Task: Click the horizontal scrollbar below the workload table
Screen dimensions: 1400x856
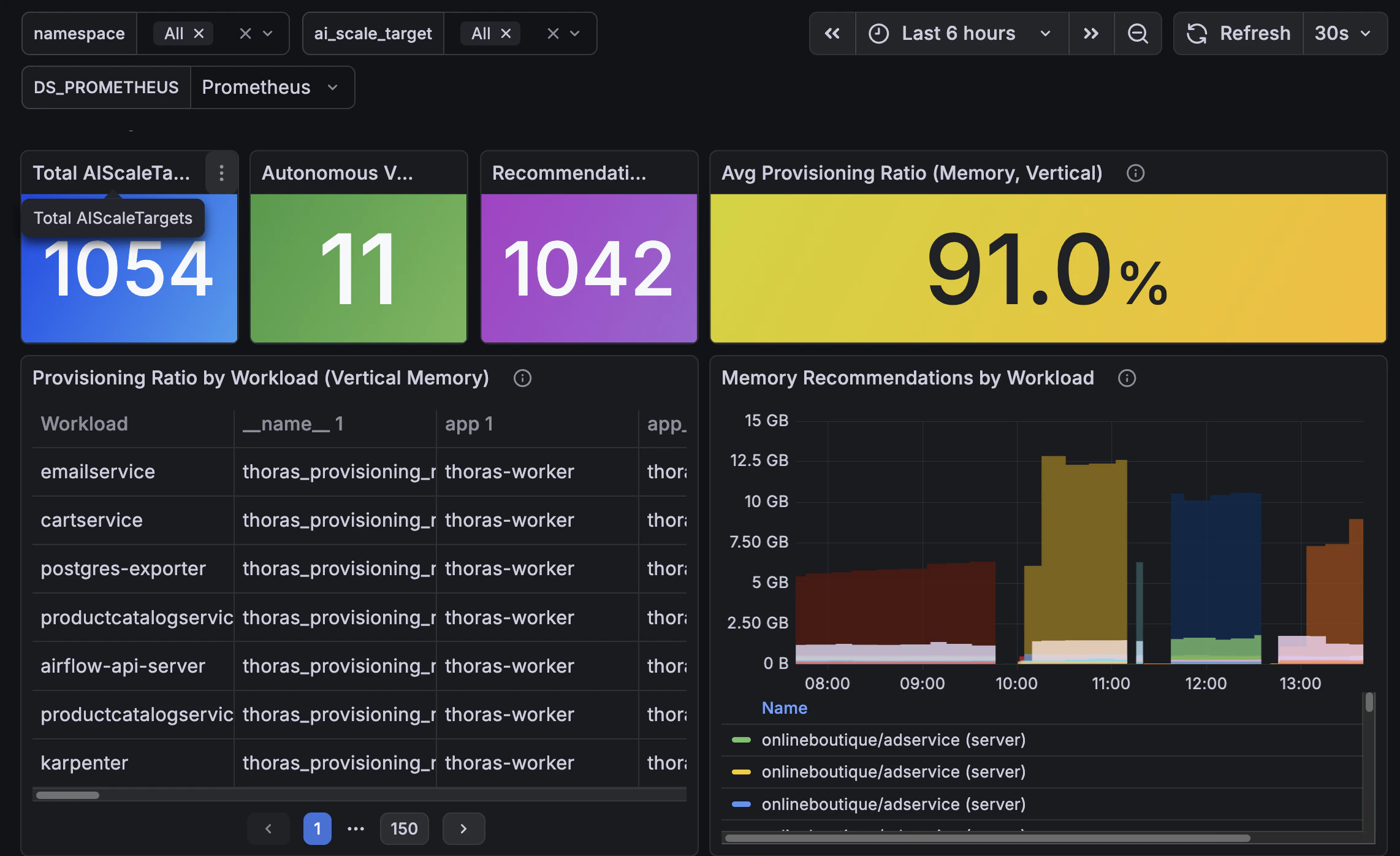Action: pyautogui.click(x=67, y=795)
